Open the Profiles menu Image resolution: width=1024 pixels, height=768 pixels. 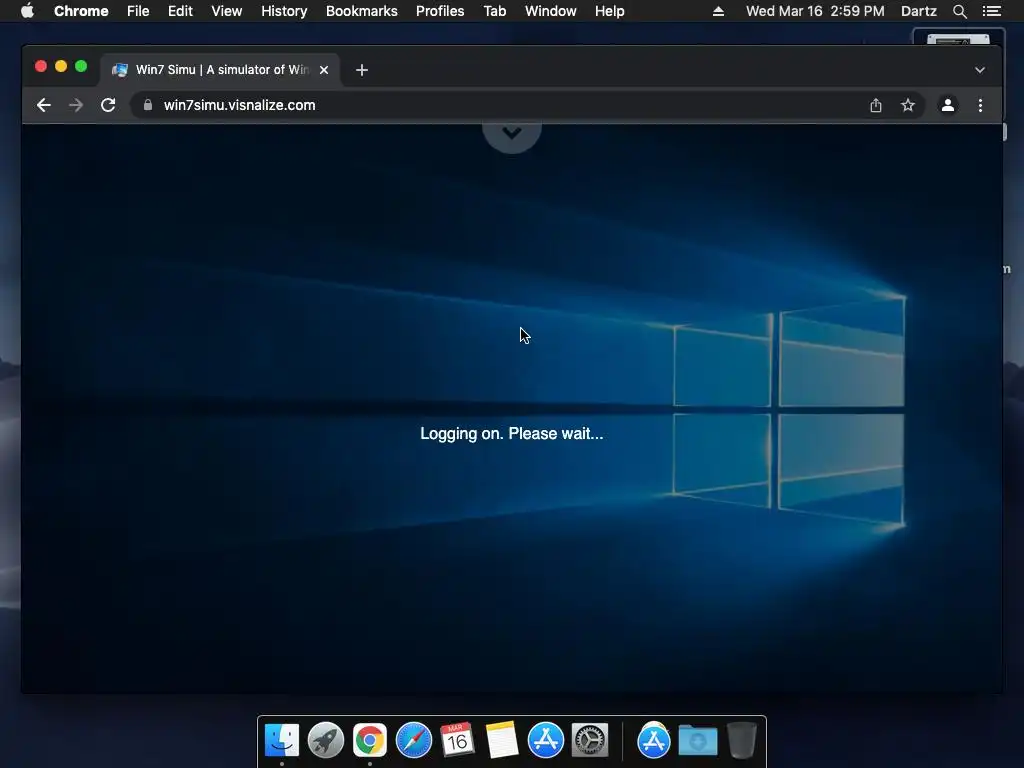coord(440,11)
